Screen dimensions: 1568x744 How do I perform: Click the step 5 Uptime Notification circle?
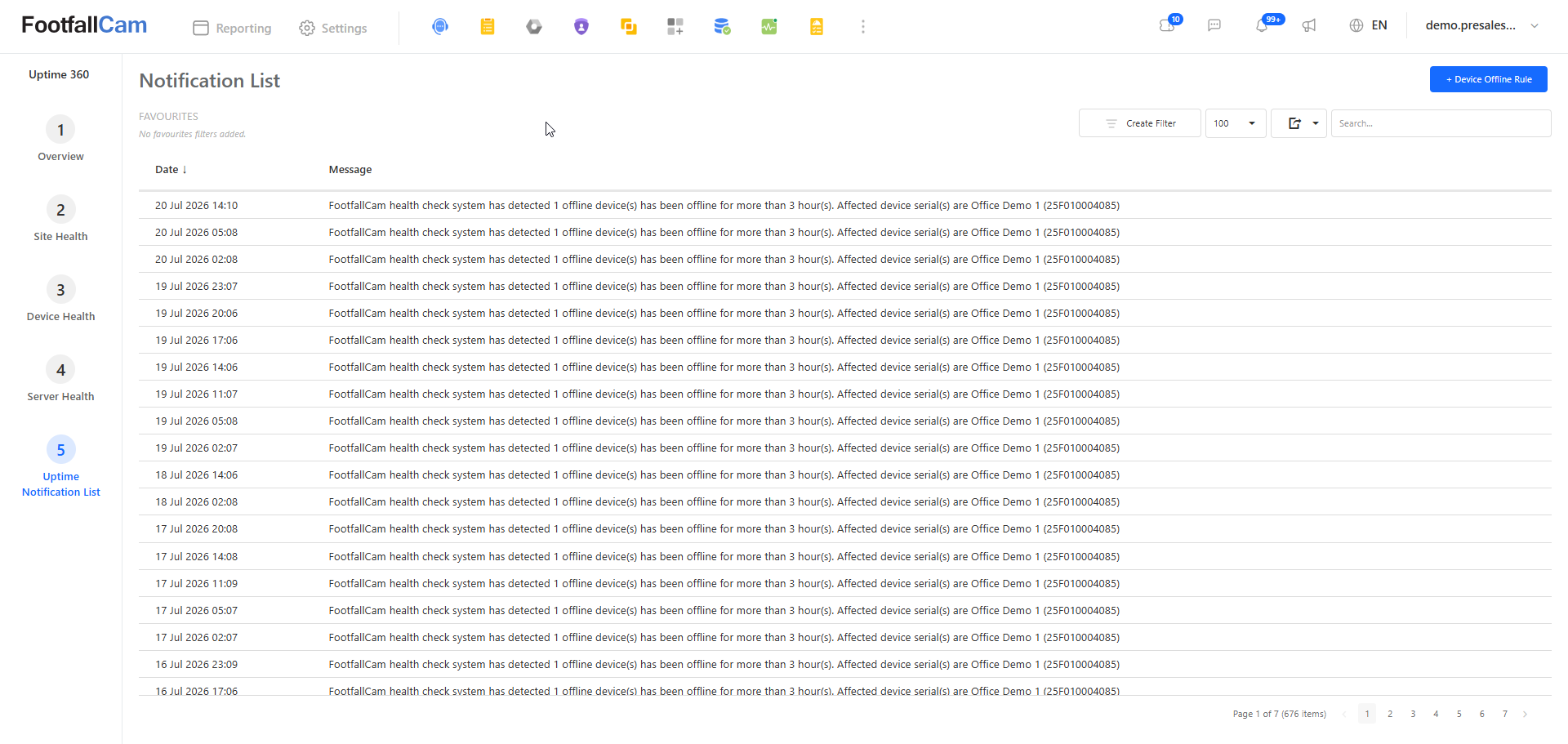[x=60, y=450]
